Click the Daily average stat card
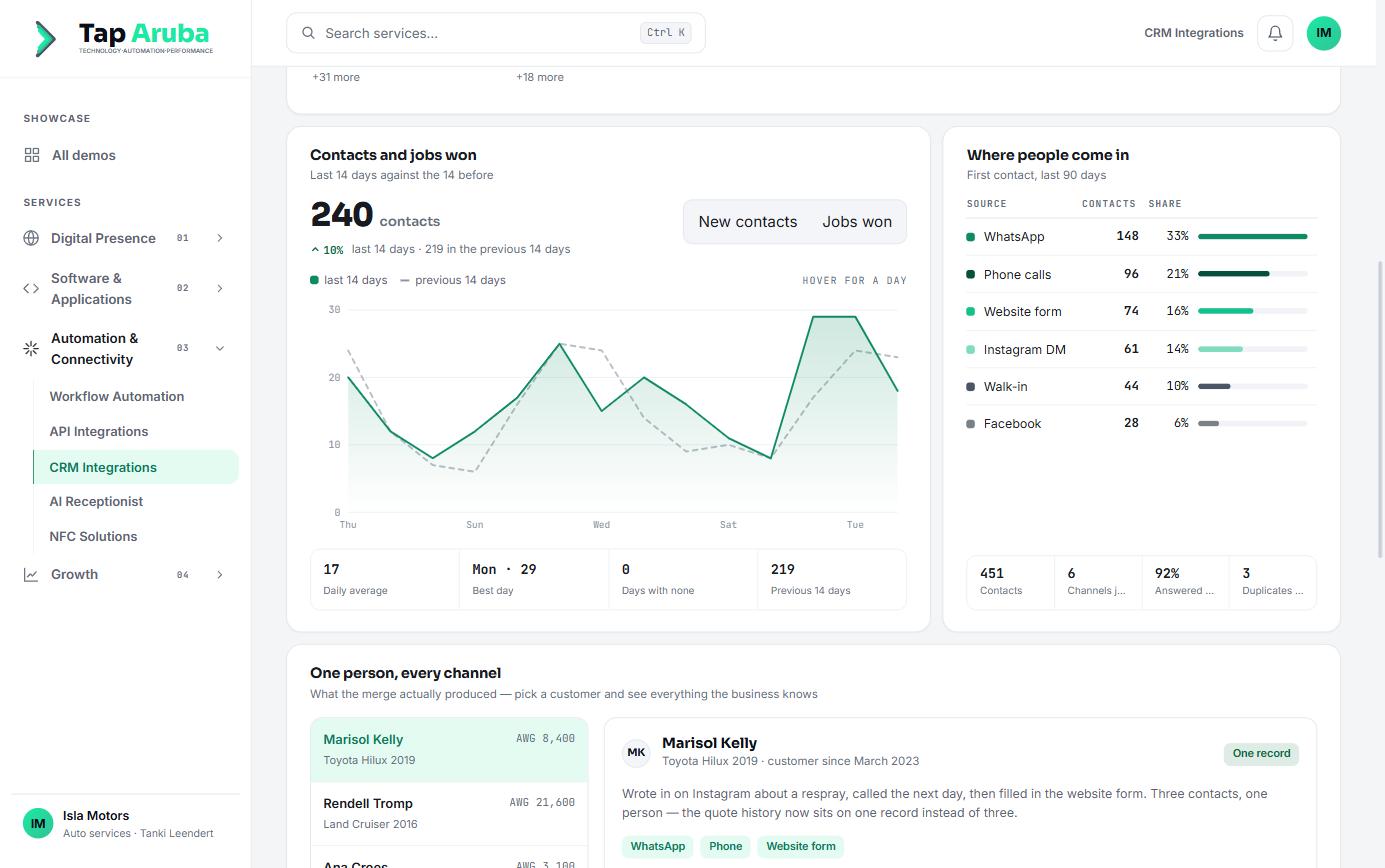Screen dimensions: 1385x868 tap(385, 579)
